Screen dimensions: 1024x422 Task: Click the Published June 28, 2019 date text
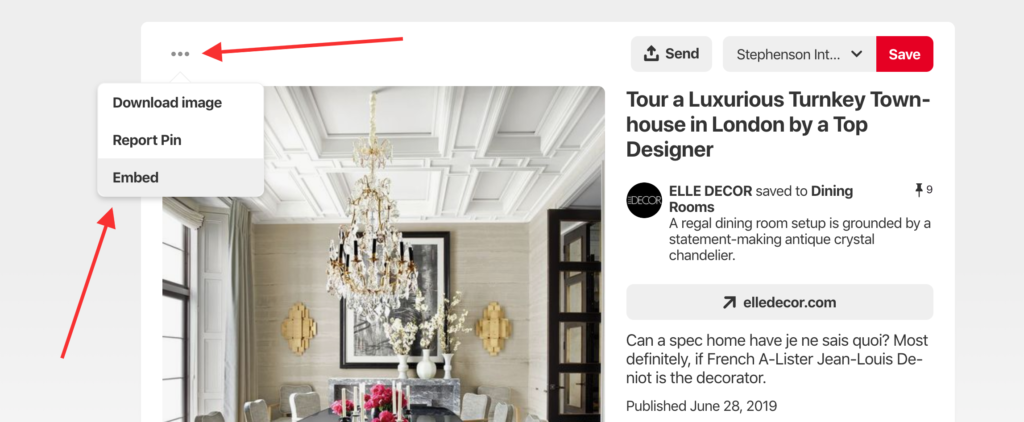coord(701,406)
